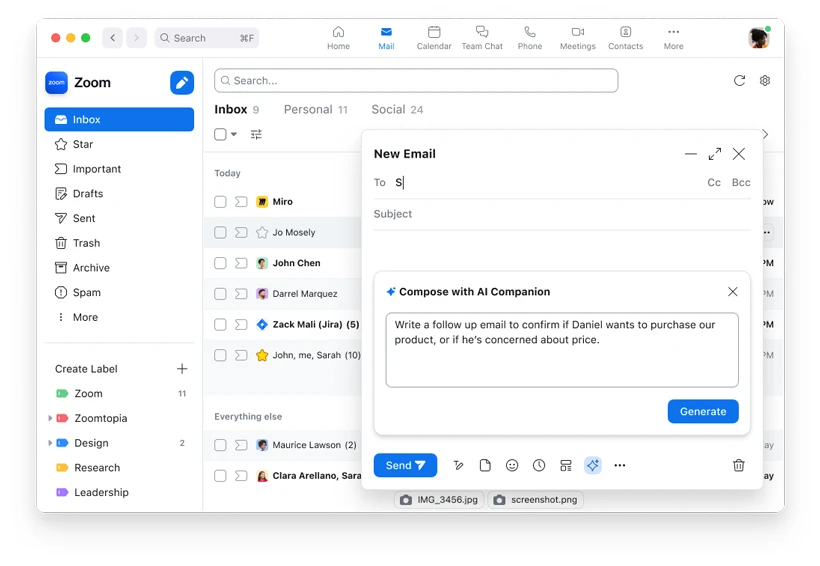Open the Mail tab in top navigation

[386, 38]
